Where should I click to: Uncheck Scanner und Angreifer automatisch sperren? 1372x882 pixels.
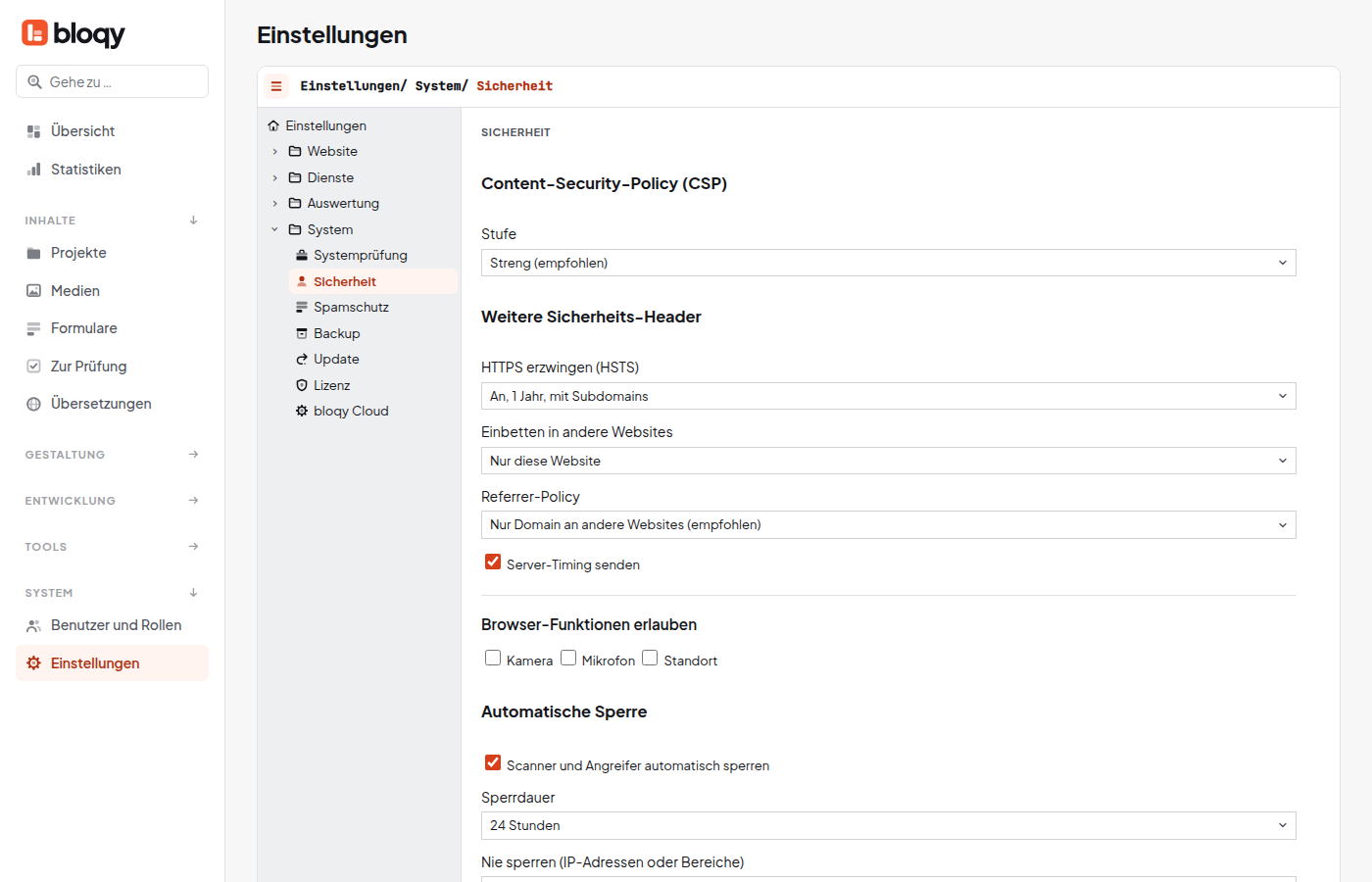493,762
